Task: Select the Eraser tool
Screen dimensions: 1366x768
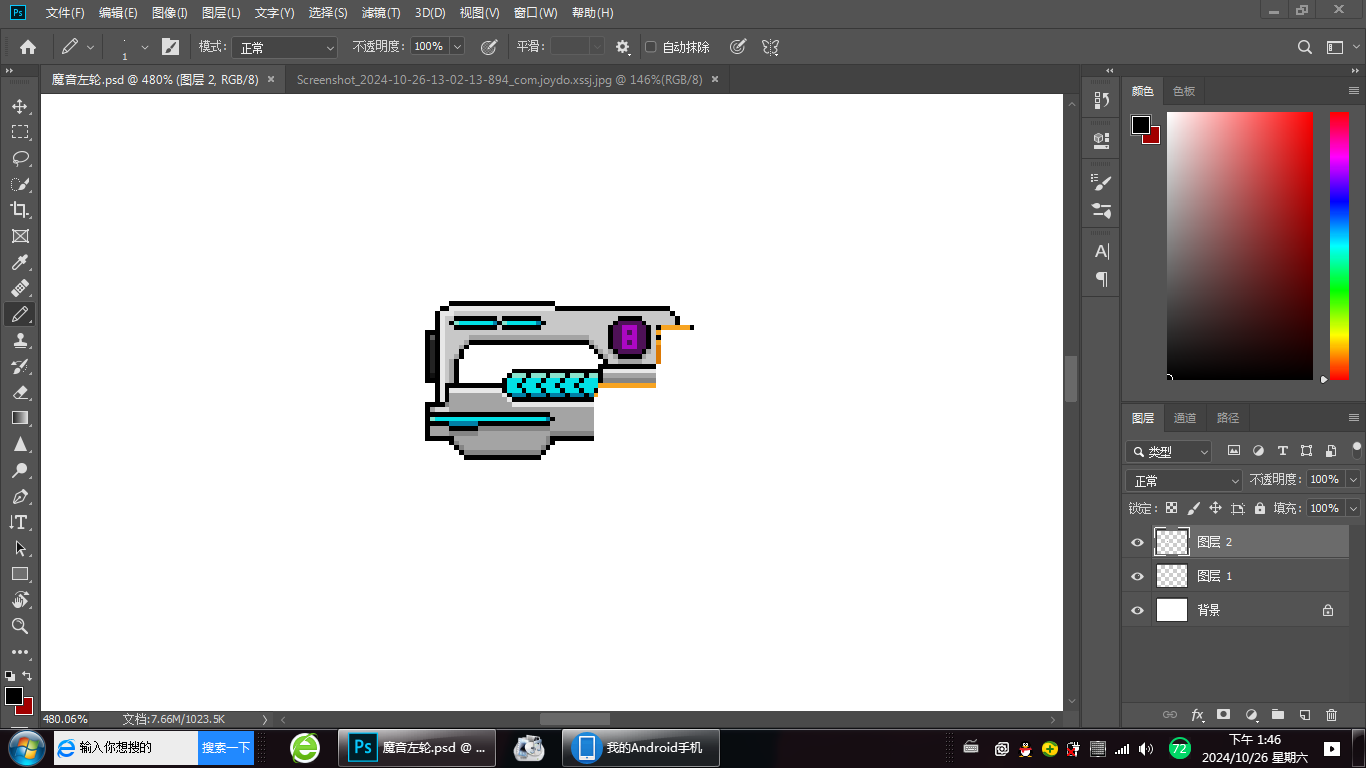Action: [19, 392]
